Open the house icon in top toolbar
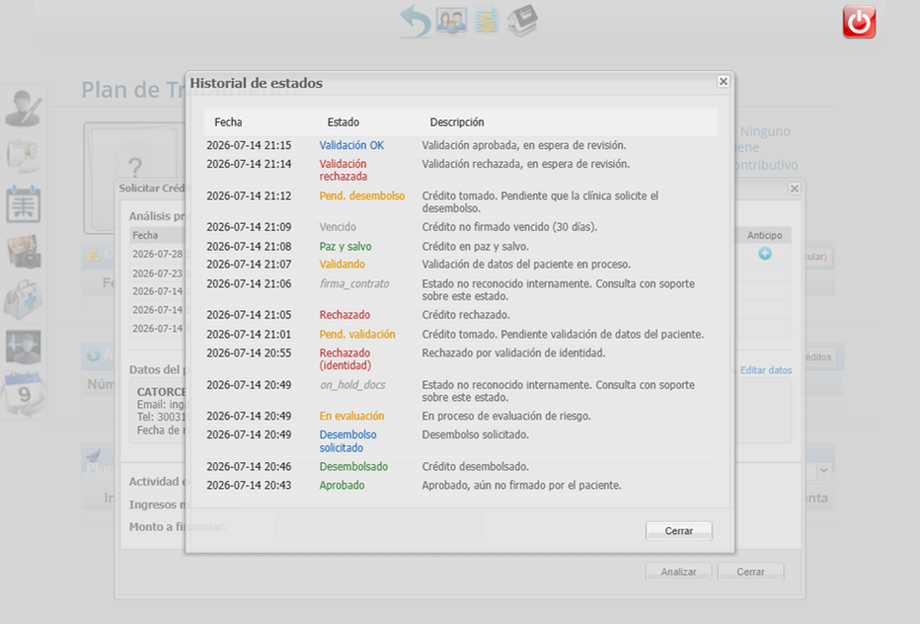Viewport: 920px width, 624px height. click(x=522, y=20)
